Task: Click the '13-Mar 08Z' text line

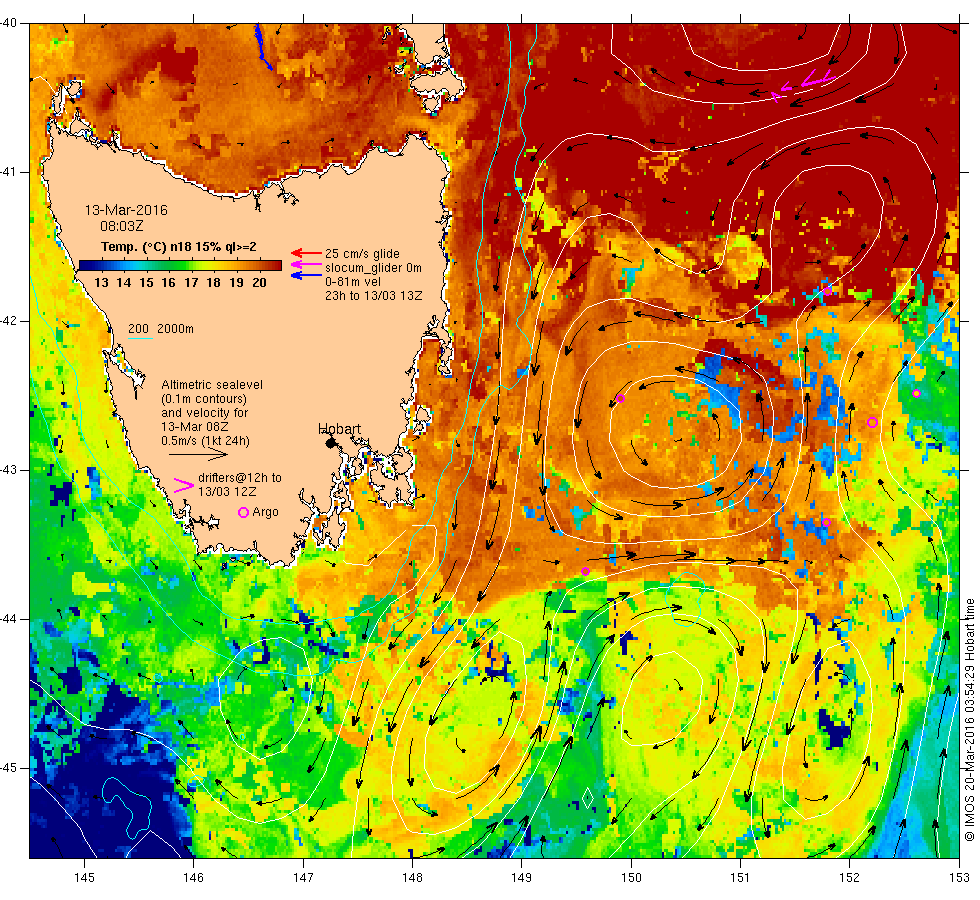Action: click(194, 426)
